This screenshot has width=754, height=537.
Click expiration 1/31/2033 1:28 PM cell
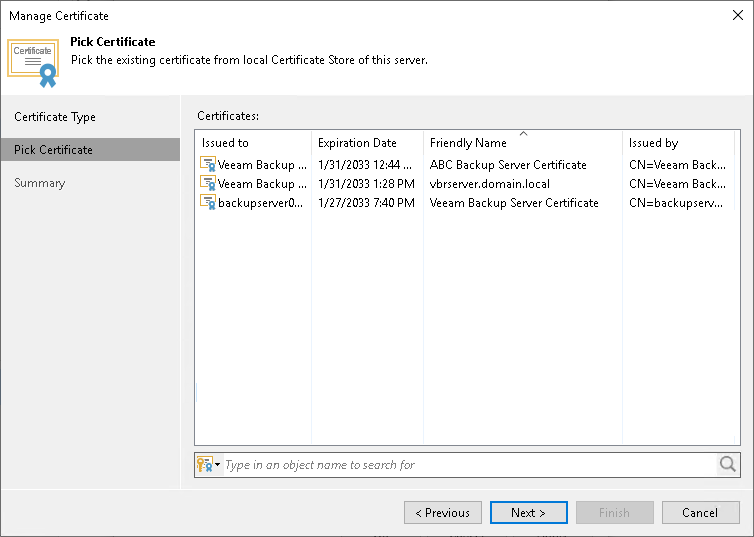(x=366, y=184)
